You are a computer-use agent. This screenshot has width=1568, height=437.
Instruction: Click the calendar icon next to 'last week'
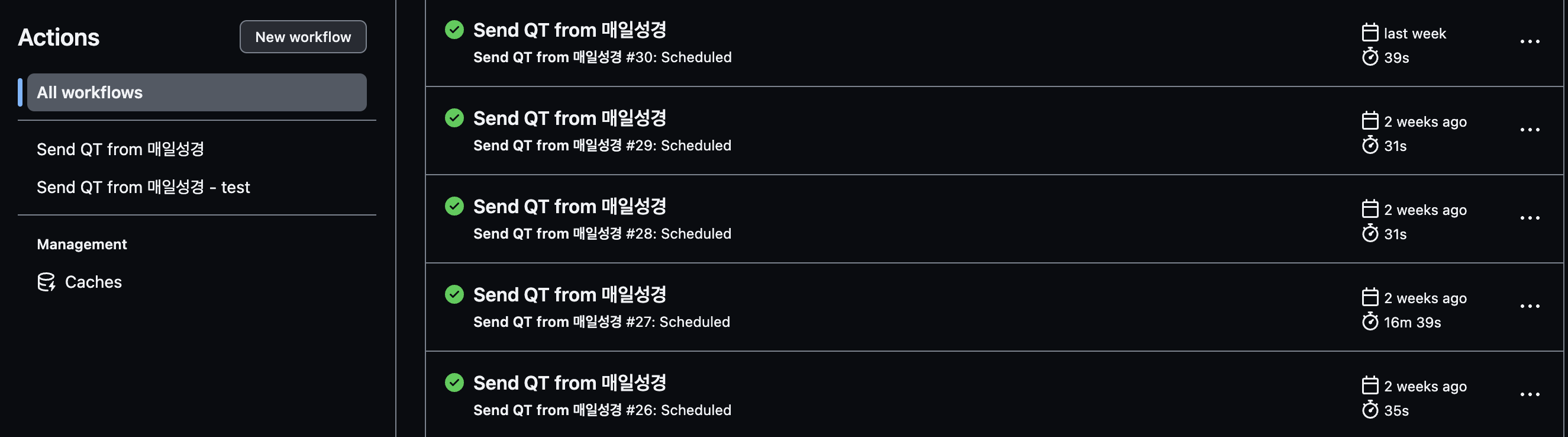(1371, 33)
